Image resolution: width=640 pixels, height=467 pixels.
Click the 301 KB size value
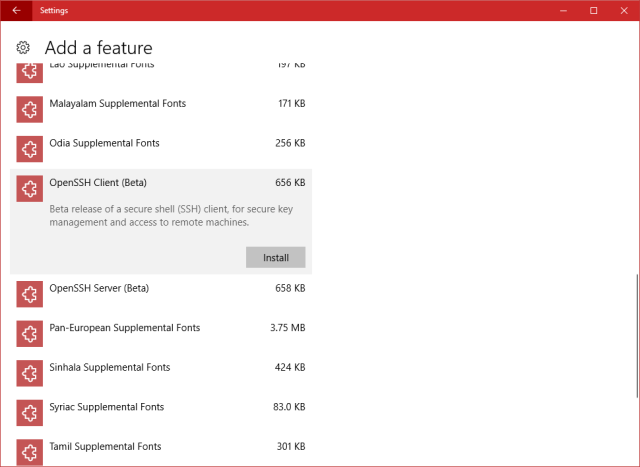[291, 447]
